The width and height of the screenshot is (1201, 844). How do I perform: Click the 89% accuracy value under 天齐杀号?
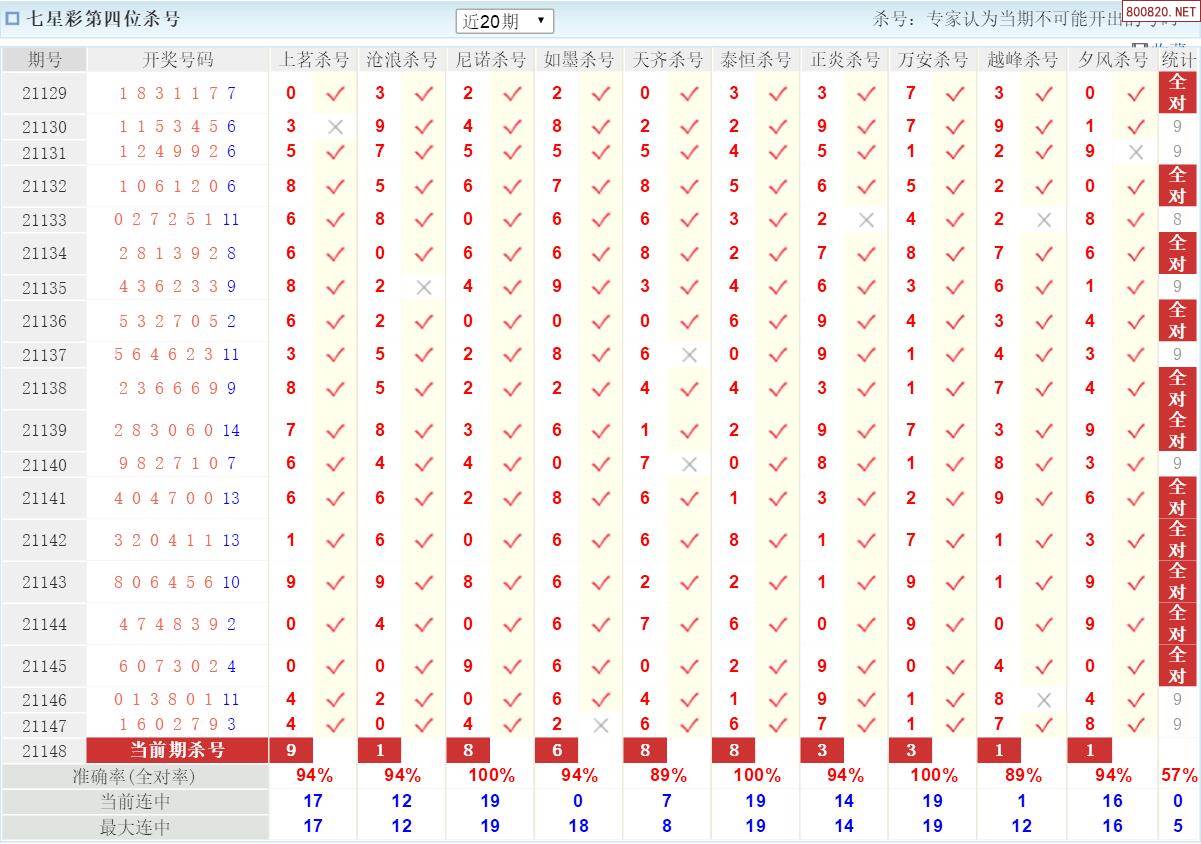(x=667, y=775)
